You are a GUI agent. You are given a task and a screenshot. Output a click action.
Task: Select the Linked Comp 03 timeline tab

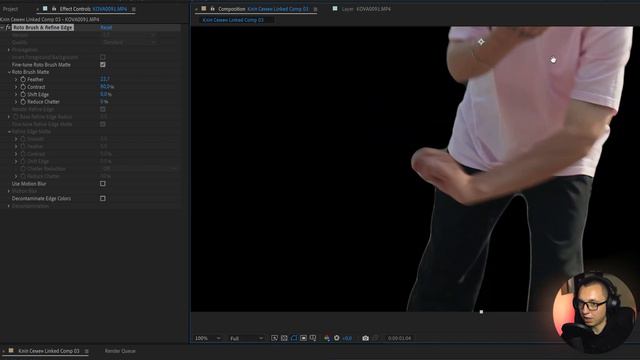point(49,351)
